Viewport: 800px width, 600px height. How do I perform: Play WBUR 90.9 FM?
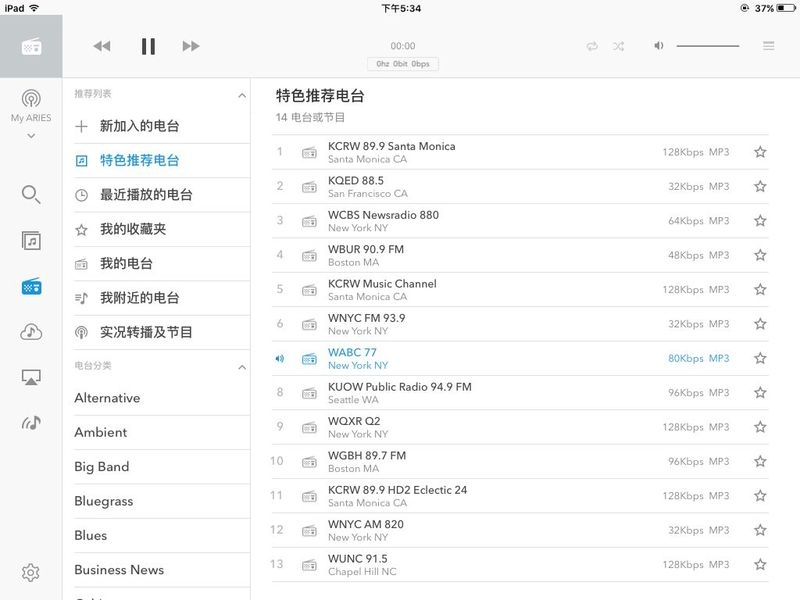coord(520,255)
